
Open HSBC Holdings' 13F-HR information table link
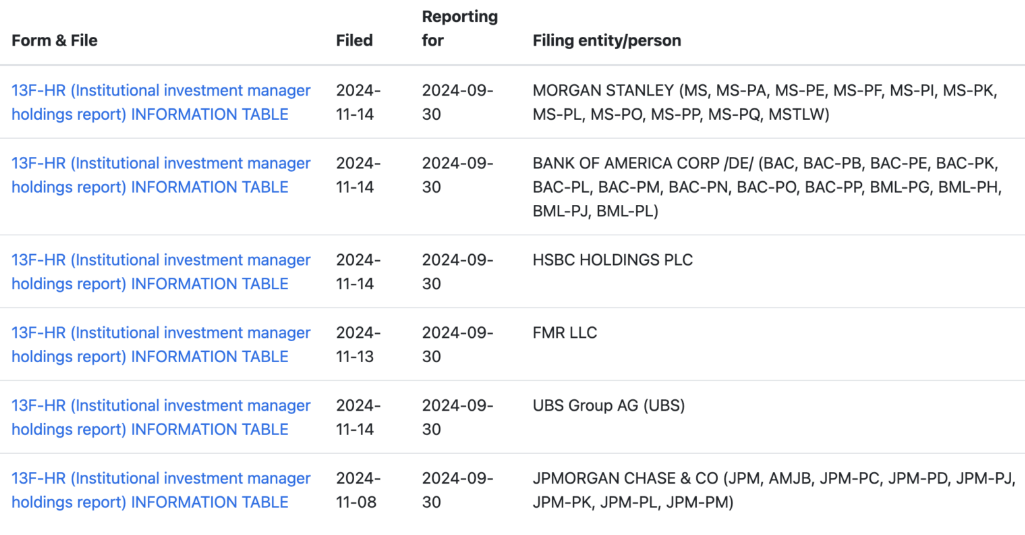[161, 271]
